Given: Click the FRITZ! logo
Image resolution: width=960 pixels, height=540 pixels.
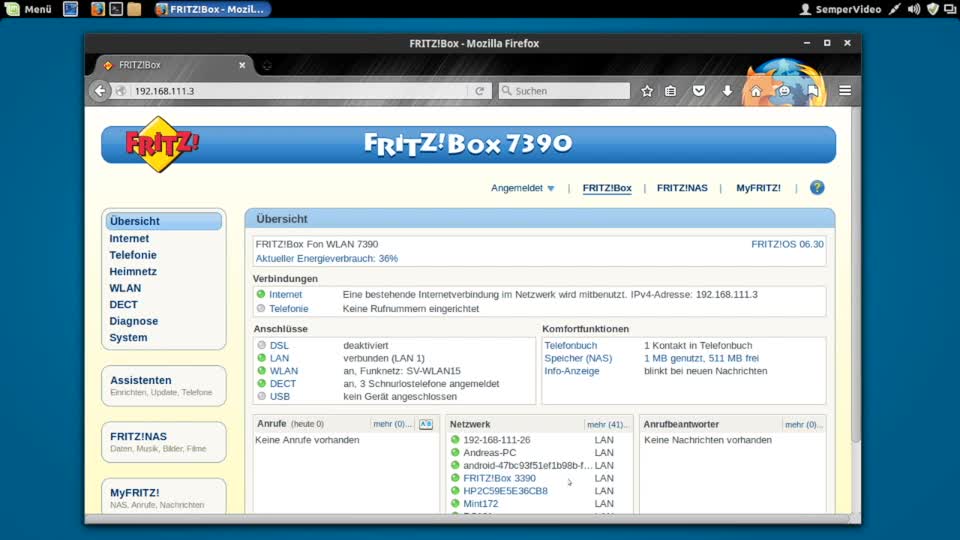Looking at the screenshot, I should (x=161, y=144).
